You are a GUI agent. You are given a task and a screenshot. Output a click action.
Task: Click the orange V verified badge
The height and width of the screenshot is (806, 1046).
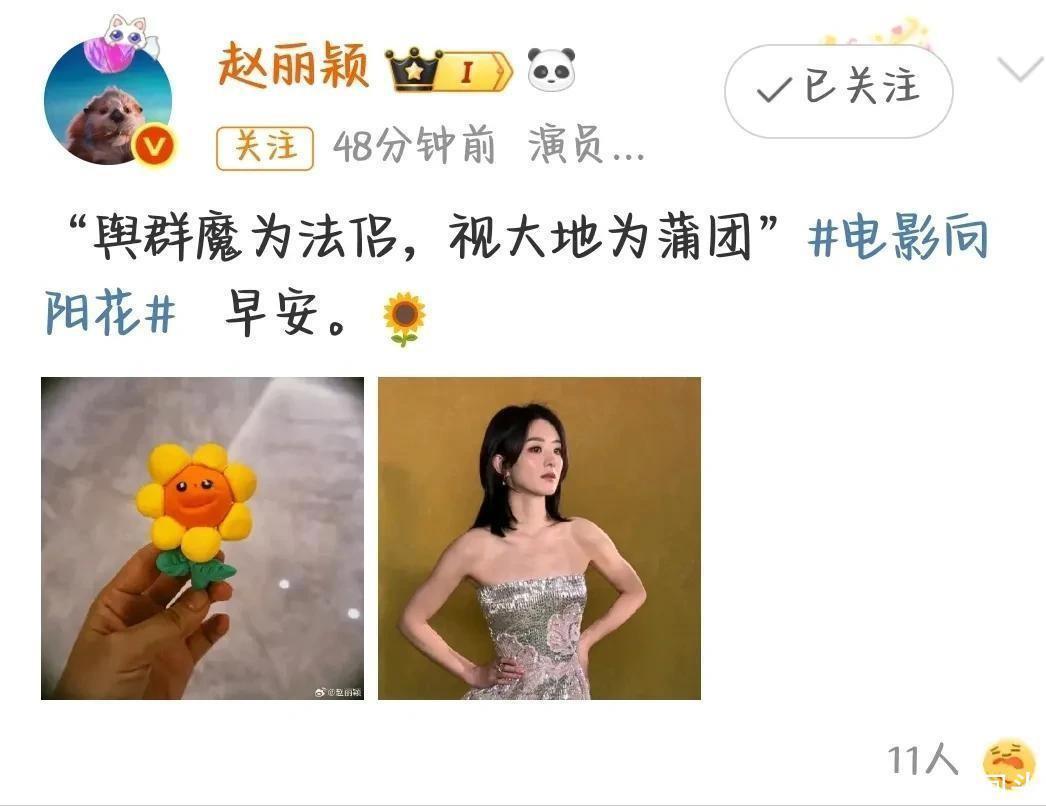click(x=154, y=146)
